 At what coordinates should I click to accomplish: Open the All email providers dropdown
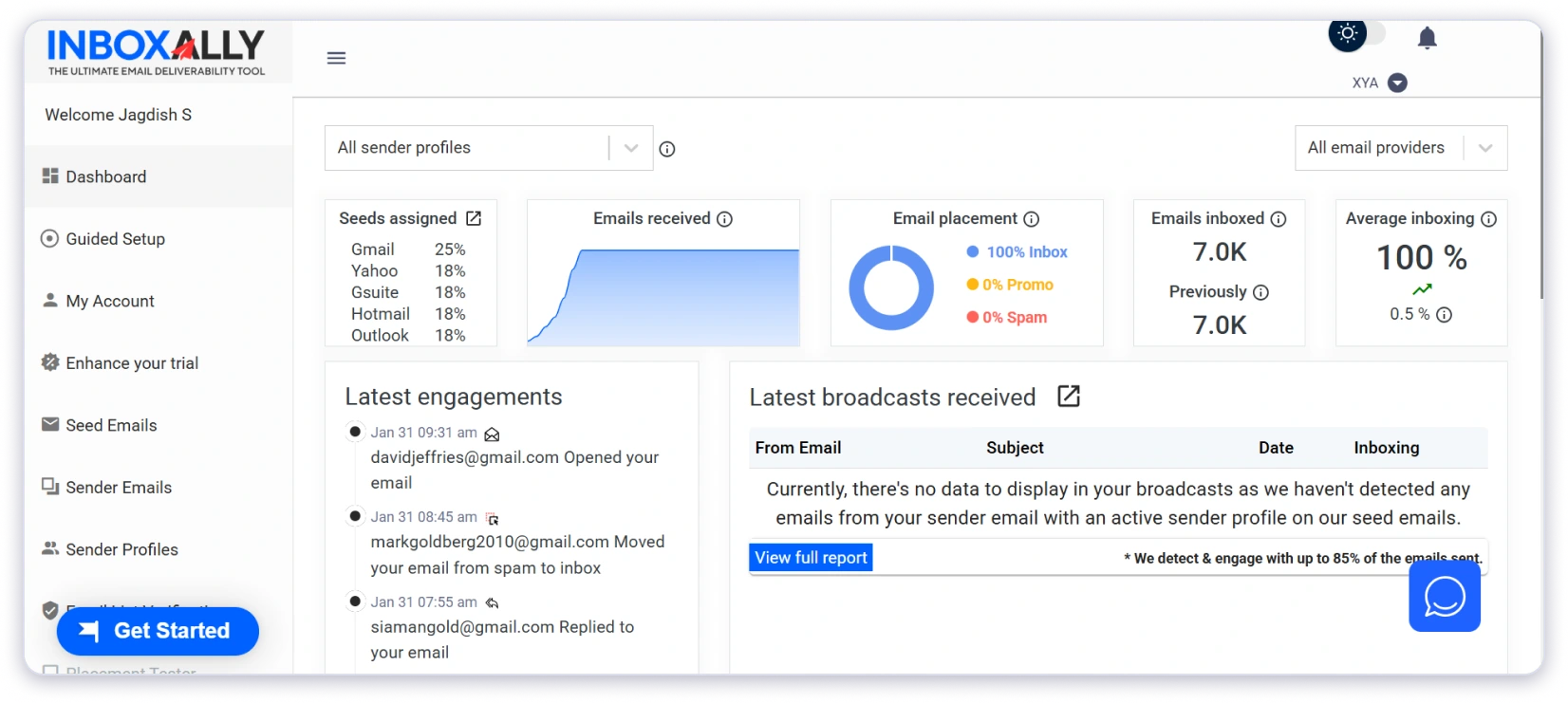(x=1400, y=148)
